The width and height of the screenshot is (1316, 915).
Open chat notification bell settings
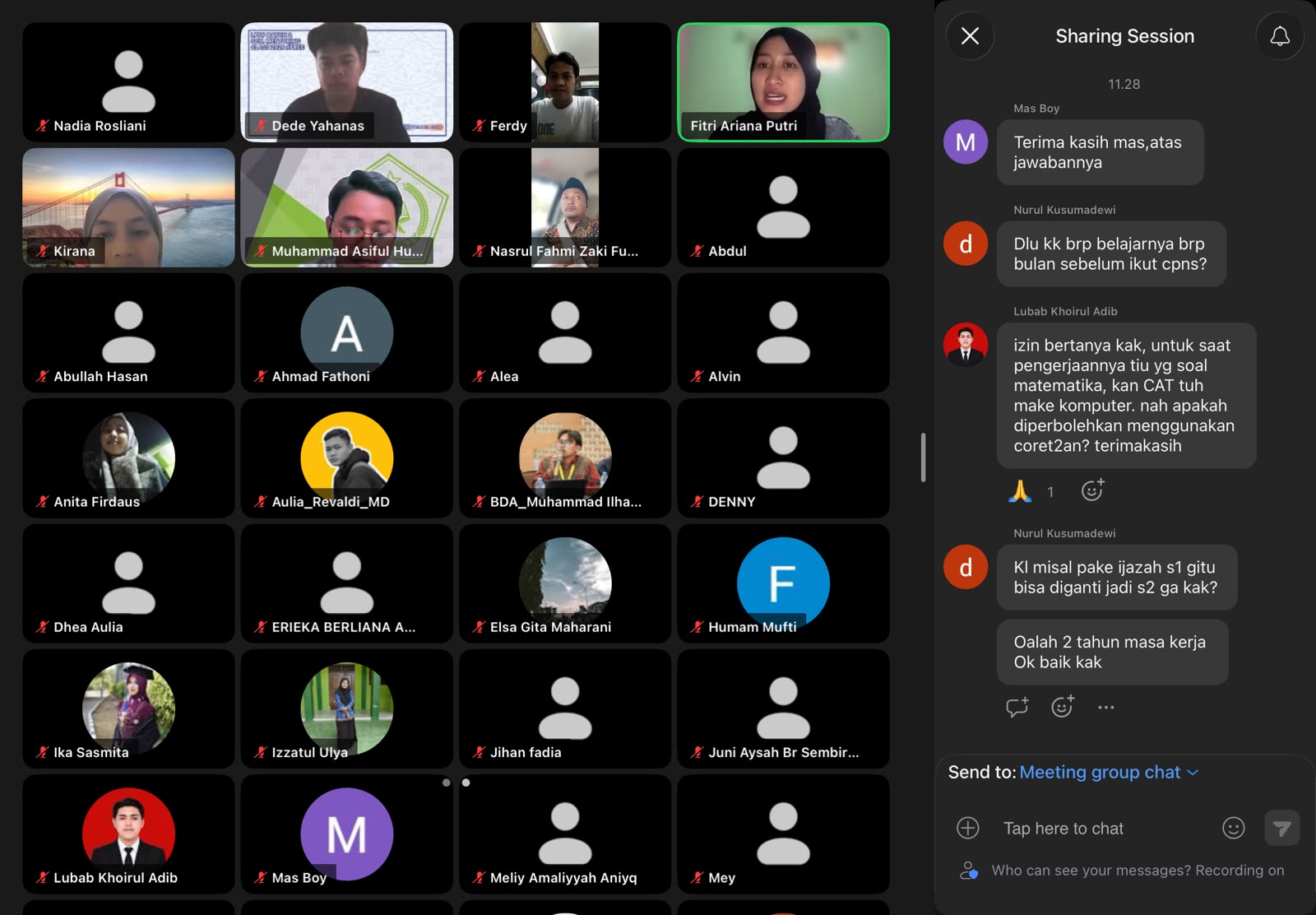coord(1280,36)
